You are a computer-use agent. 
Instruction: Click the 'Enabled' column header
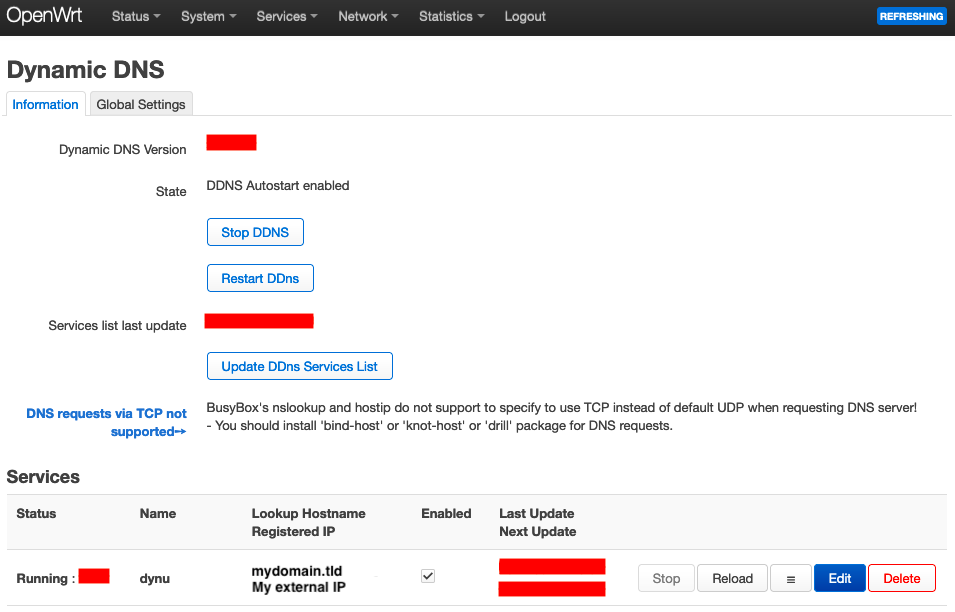(446, 513)
